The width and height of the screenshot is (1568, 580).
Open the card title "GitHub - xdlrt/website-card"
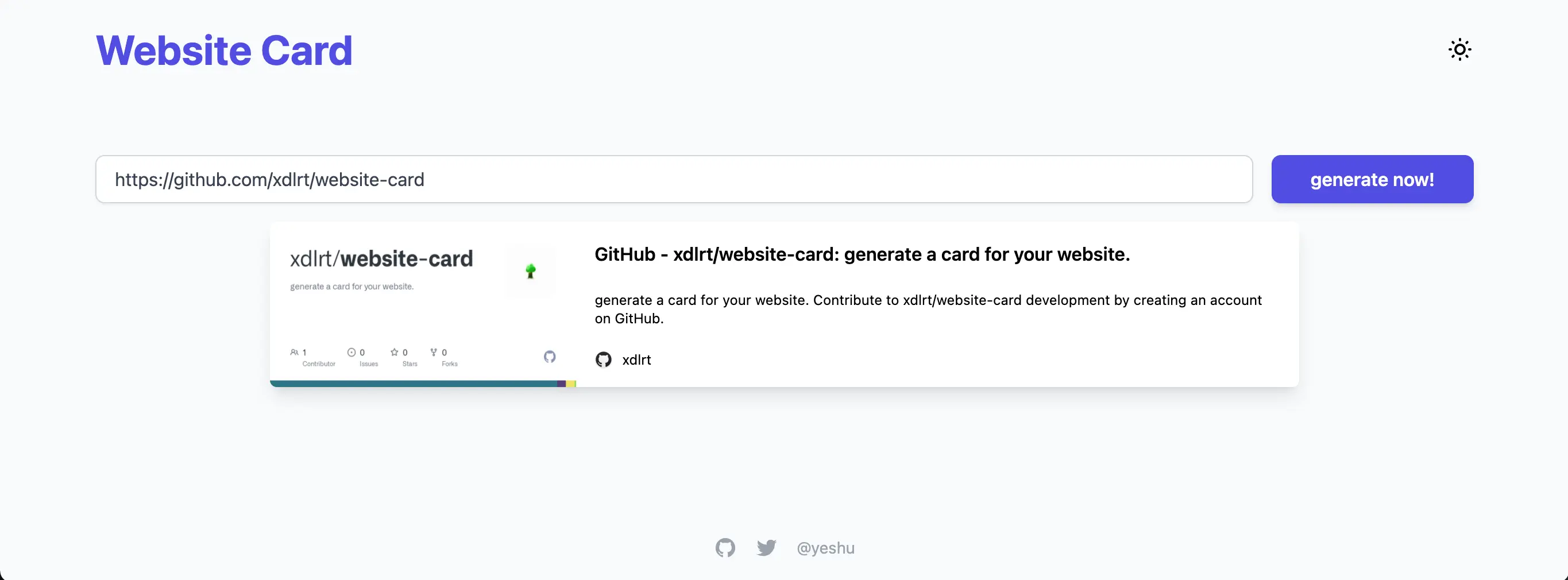pyautogui.click(x=862, y=254)
